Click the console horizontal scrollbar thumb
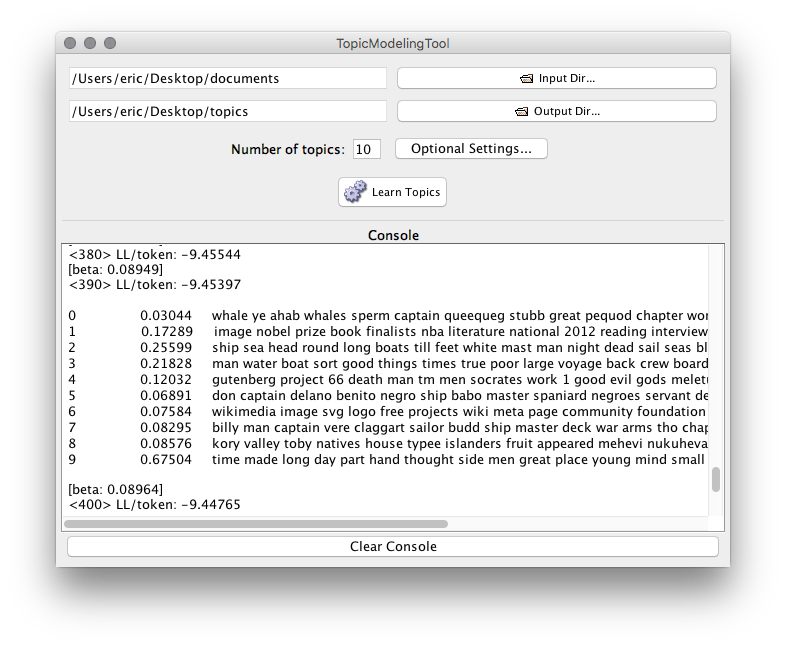 point(256,523)
